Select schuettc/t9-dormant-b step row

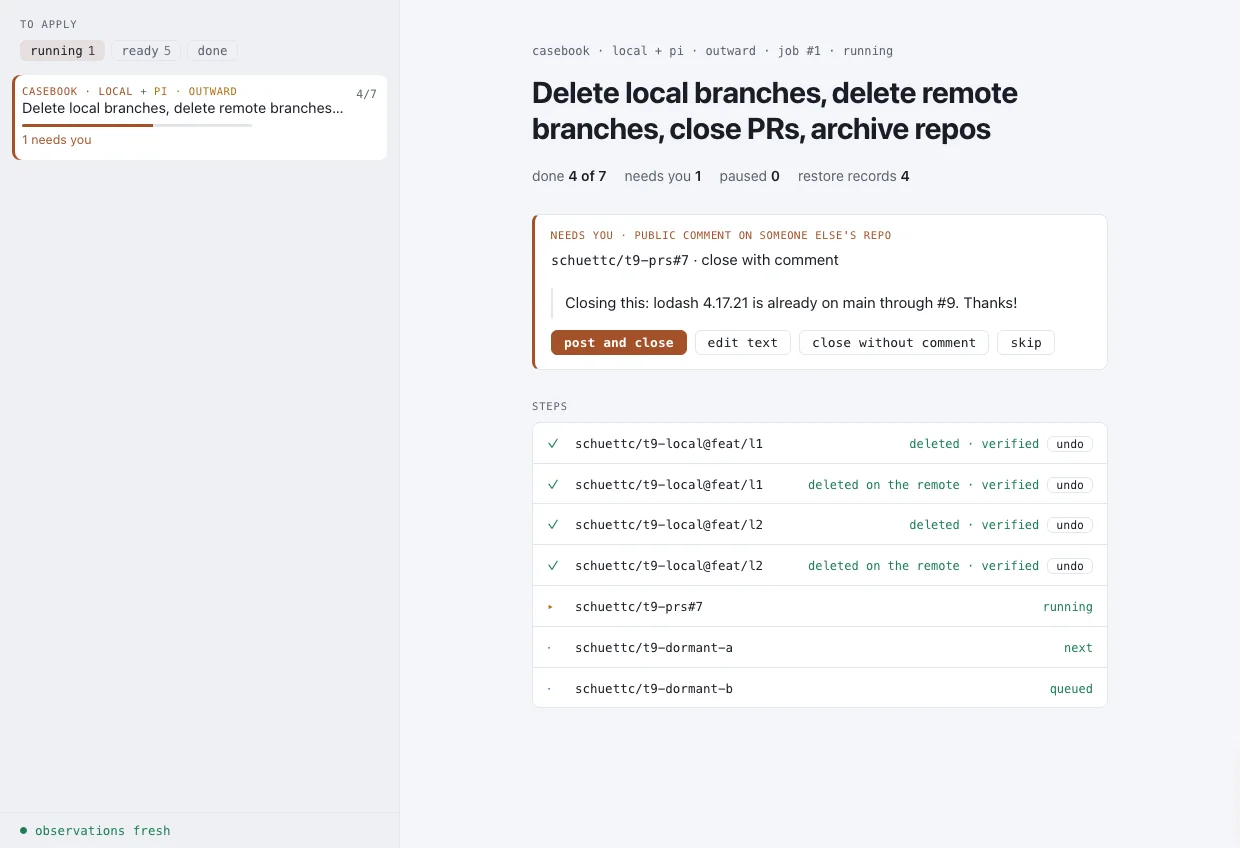(x=820, y=688)
